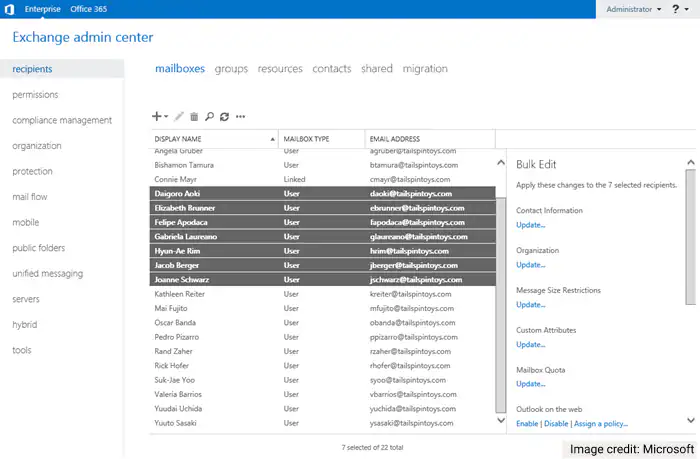Click Update under Message Size Restrictions
The width and height of the screenshot is (700, 459).
coord(530,305)
